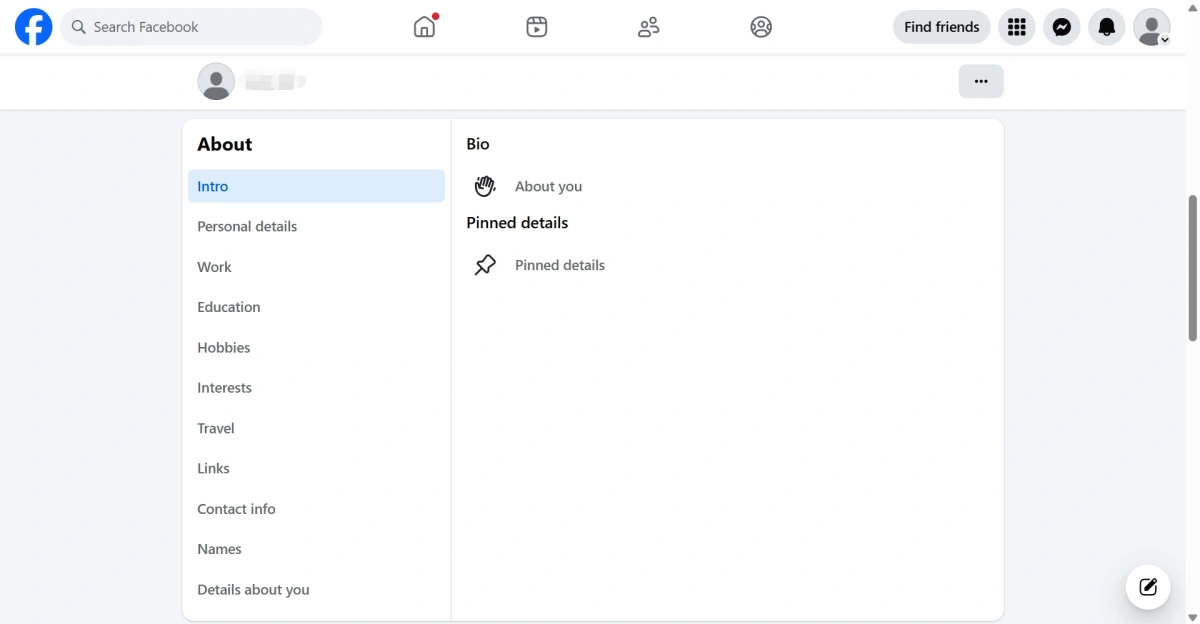This screenshot has width=1200, height=624.
Task: Select Personal details in About sidebar
Action: tap(316, 227)
